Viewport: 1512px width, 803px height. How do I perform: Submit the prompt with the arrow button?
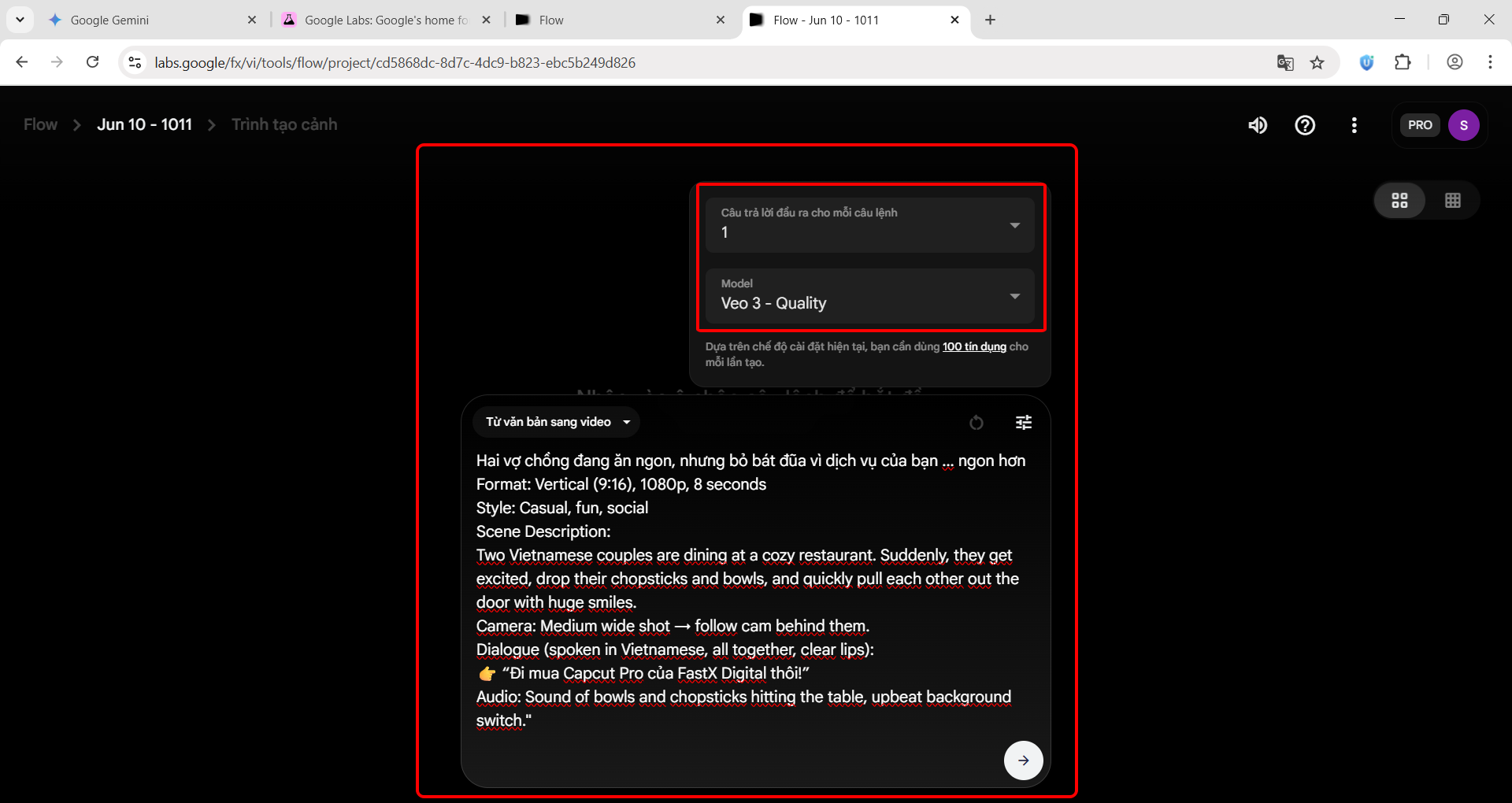(1023, 760)
